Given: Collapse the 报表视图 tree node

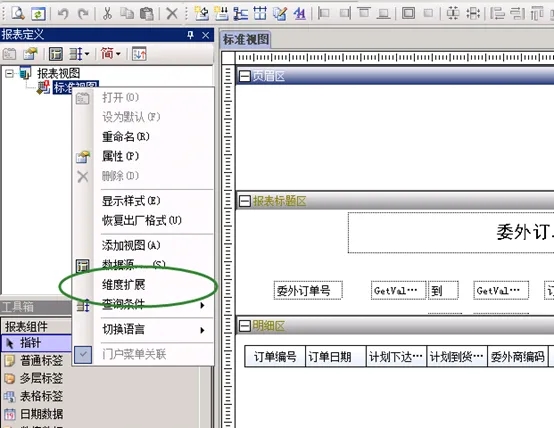Looking at the screenshot, I should [x=10, y=74].
